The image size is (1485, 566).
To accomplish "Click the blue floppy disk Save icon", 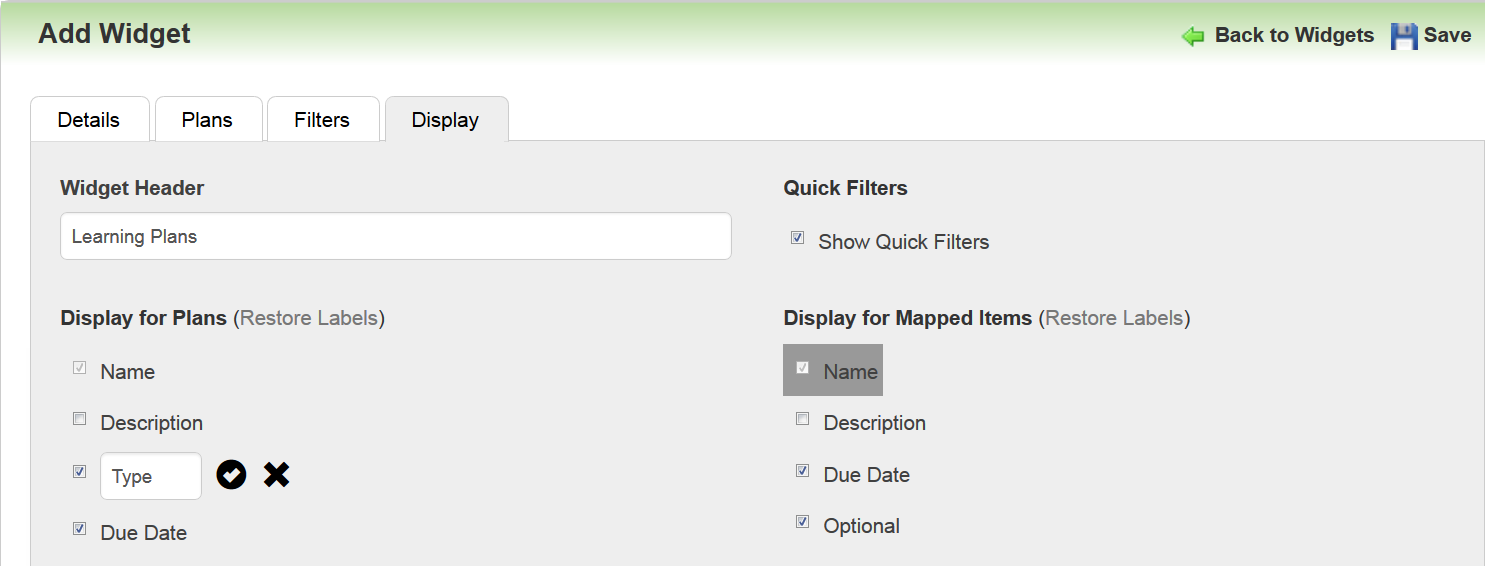I will tap(1404, 37).
